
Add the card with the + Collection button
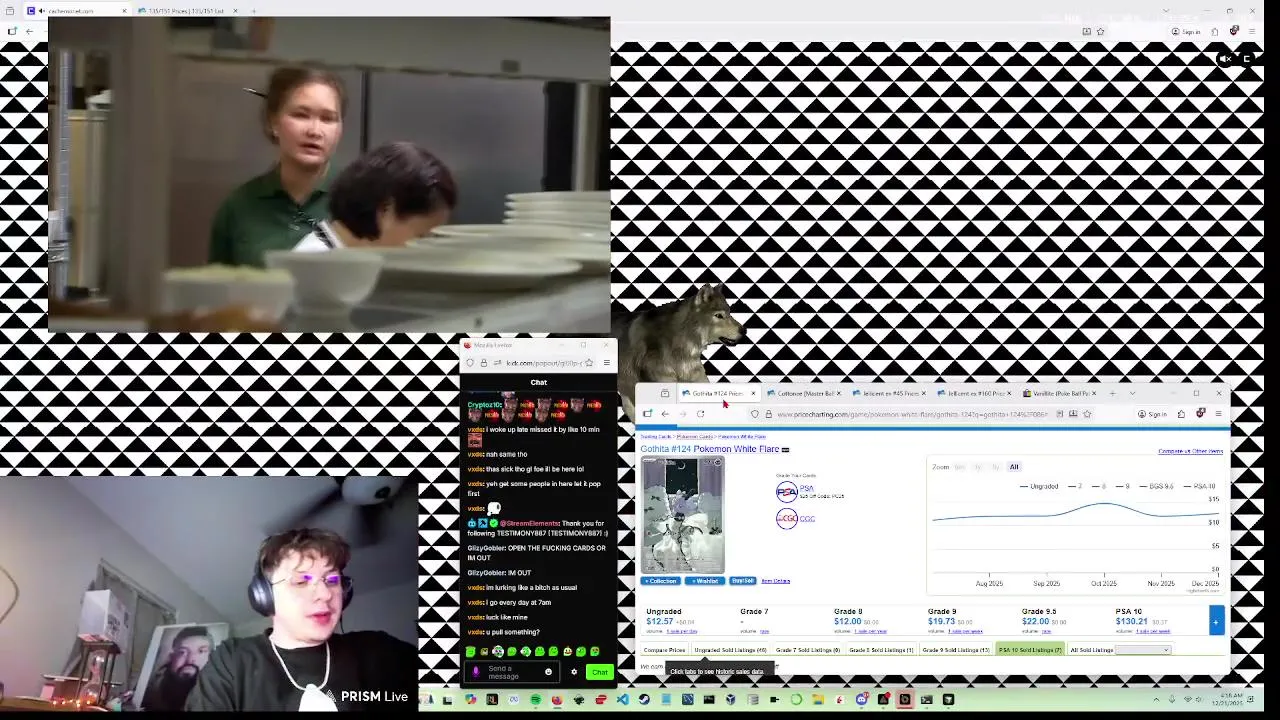[661, 581]
